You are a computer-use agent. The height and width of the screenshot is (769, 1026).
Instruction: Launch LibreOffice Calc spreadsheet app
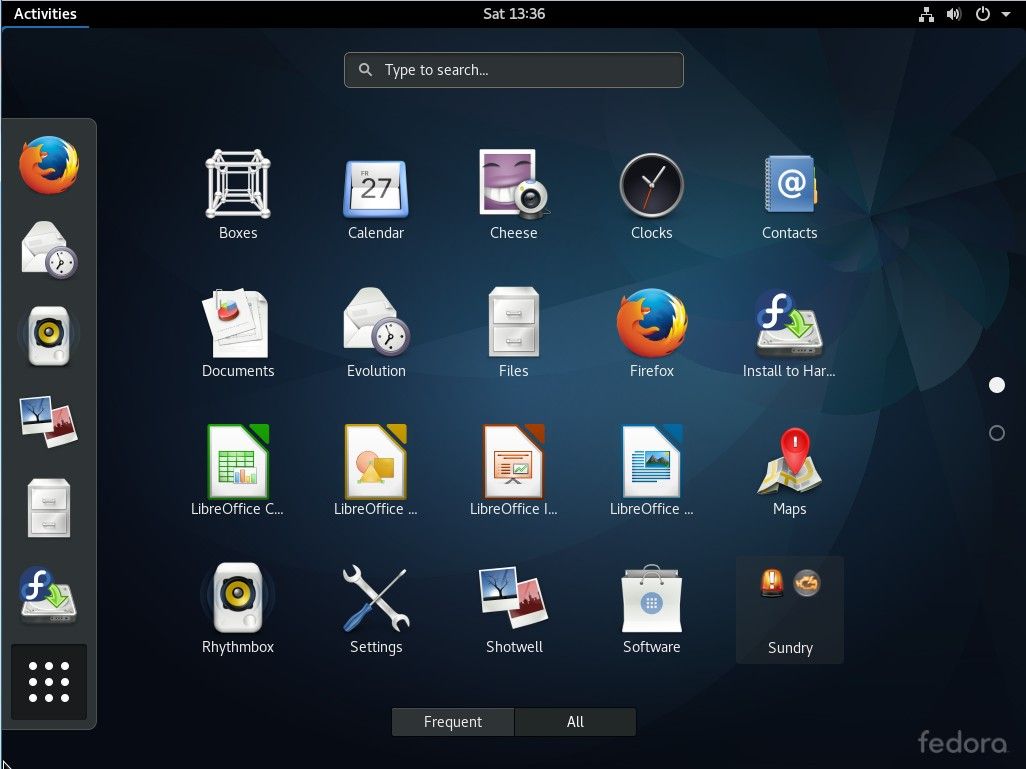238,471
